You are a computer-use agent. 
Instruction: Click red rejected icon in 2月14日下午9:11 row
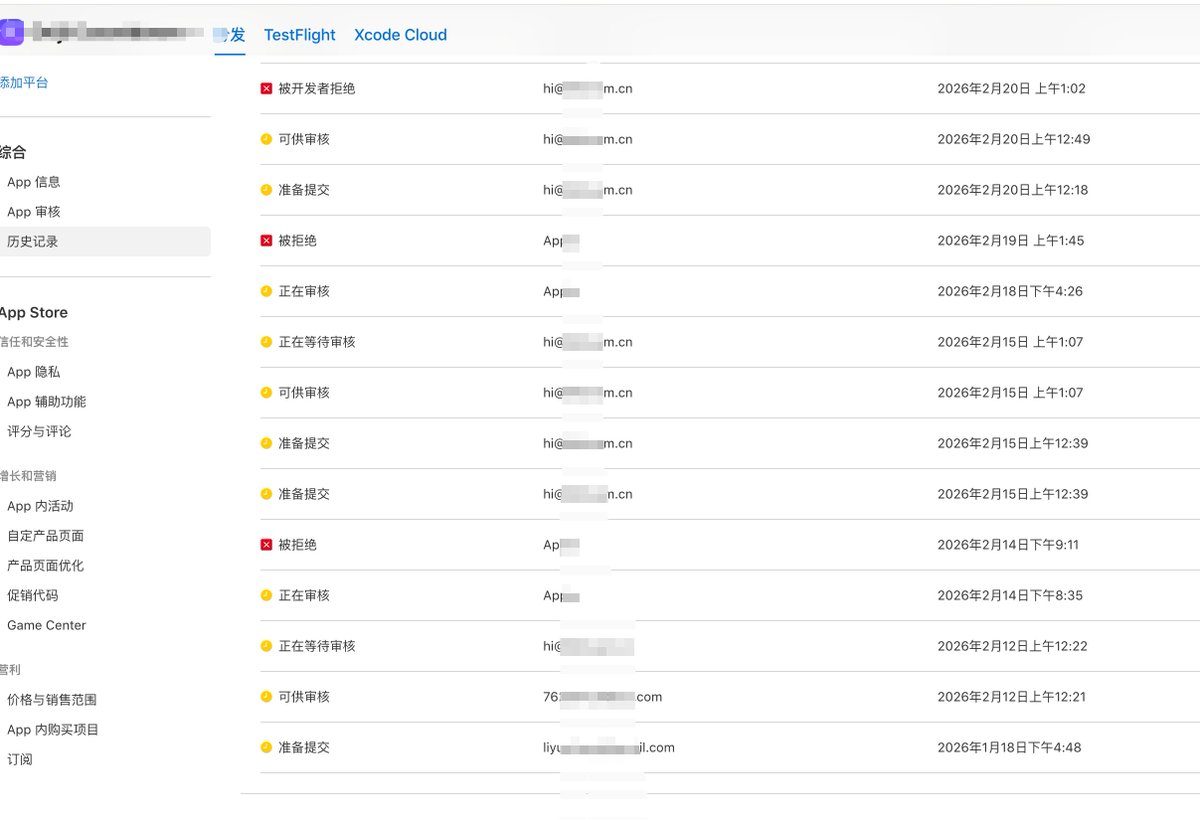pos(266,545)
